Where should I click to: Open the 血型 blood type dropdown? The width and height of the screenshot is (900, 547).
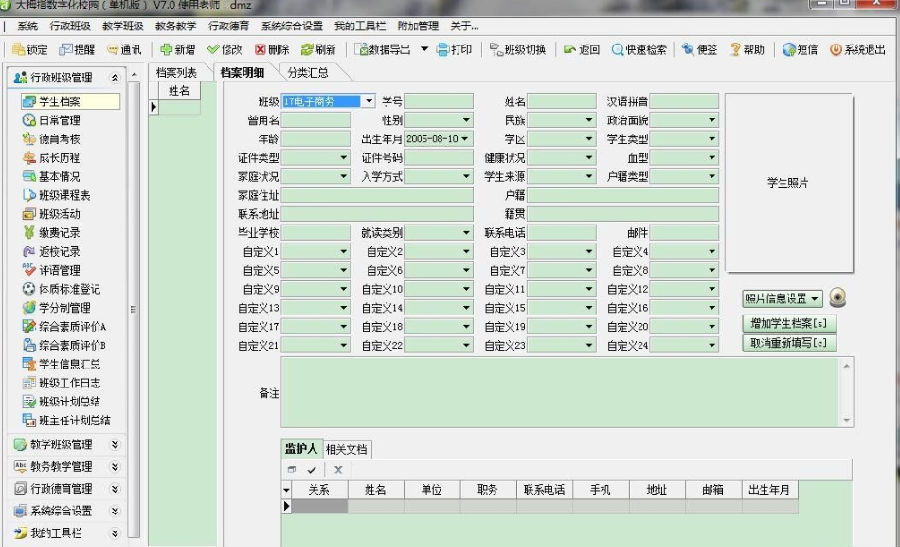[712, 158]
